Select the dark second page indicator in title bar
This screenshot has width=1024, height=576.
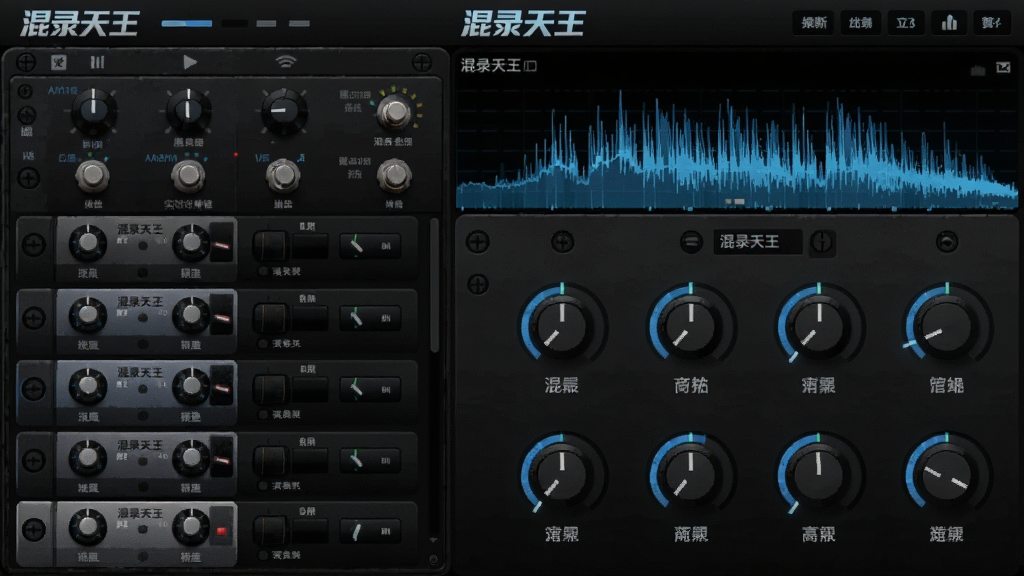pos(234,24)
